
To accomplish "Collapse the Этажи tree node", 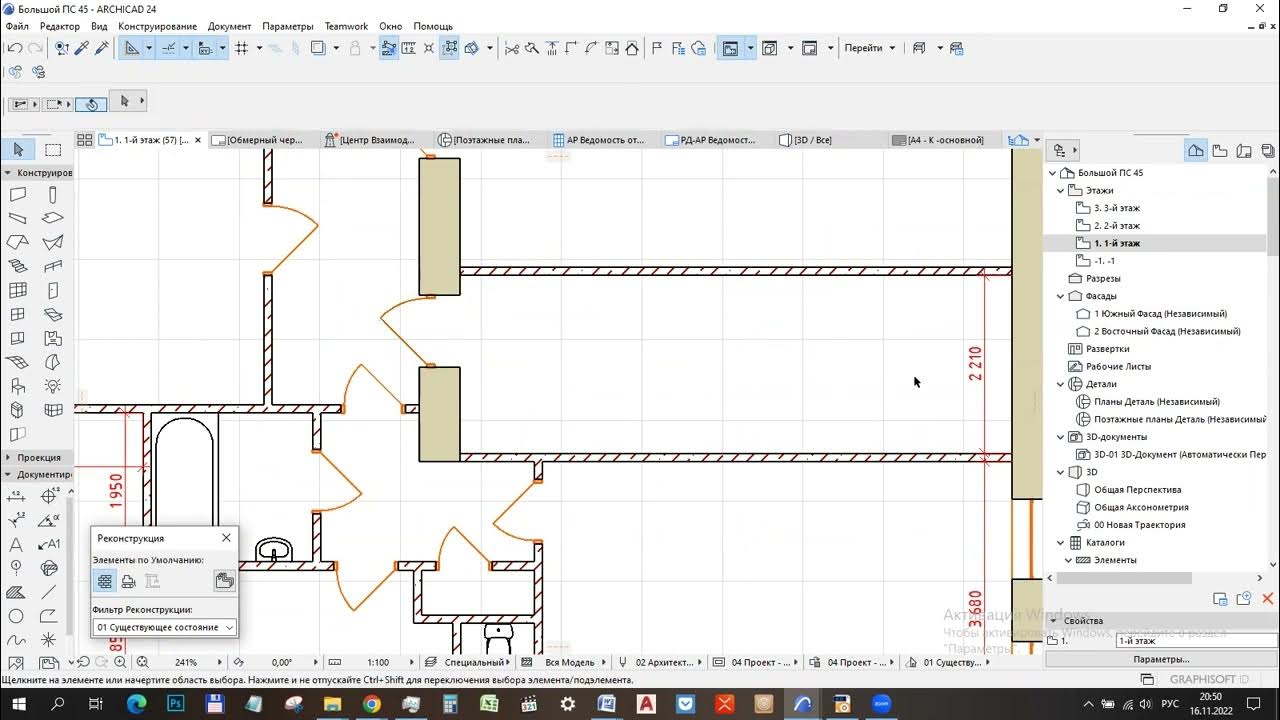I will 1061,190.
